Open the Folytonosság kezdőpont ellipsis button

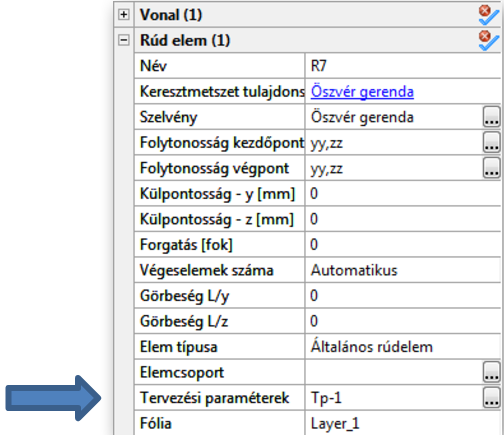(x=491, y=142)
